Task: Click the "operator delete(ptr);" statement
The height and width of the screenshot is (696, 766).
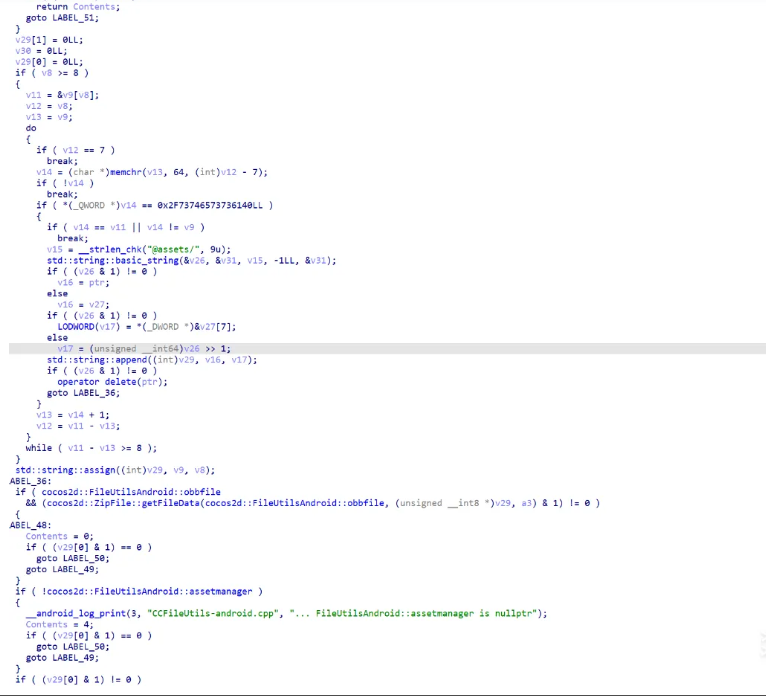Action: [112, 381]
